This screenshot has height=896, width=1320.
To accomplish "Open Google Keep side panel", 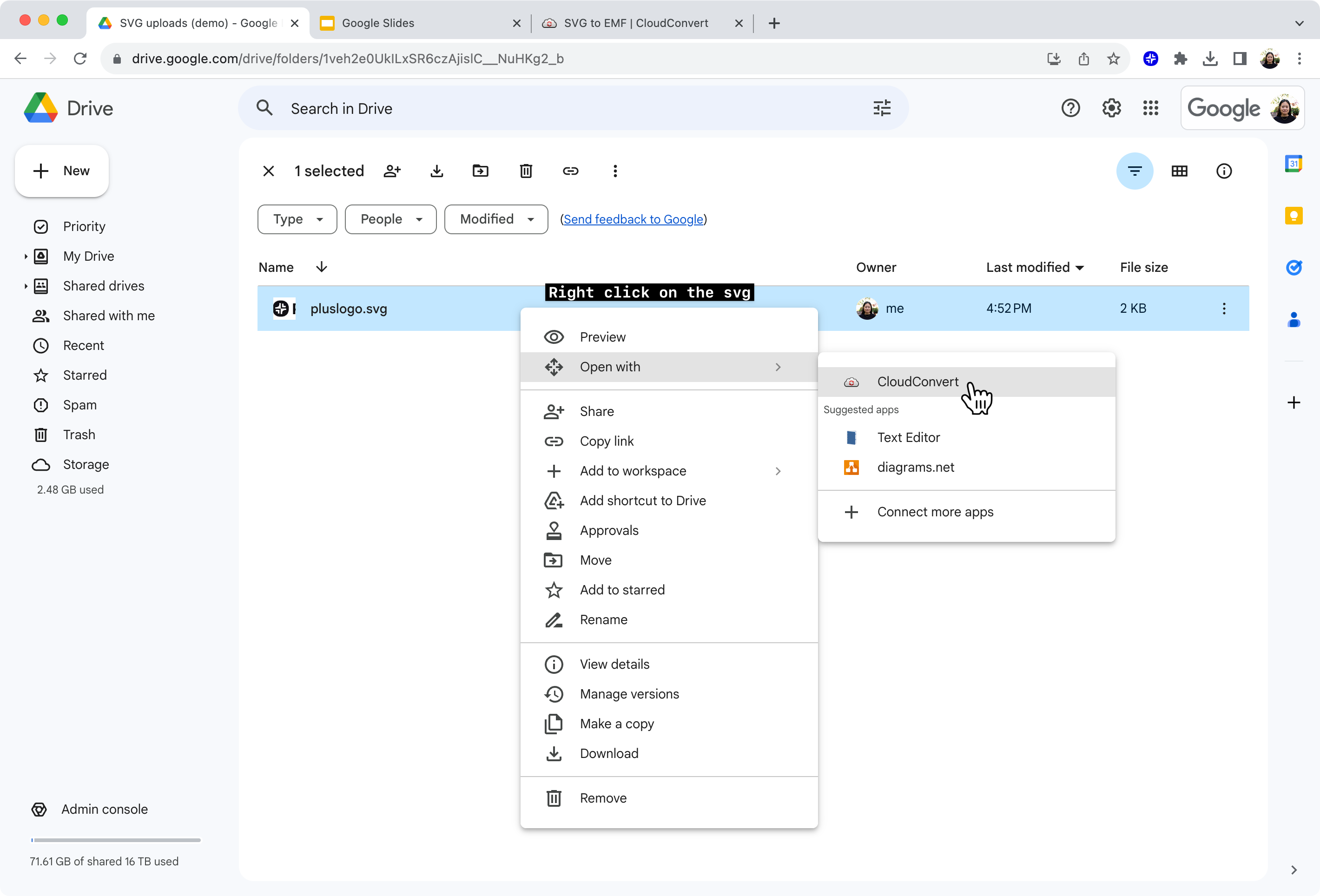I will pos(1294,216).
